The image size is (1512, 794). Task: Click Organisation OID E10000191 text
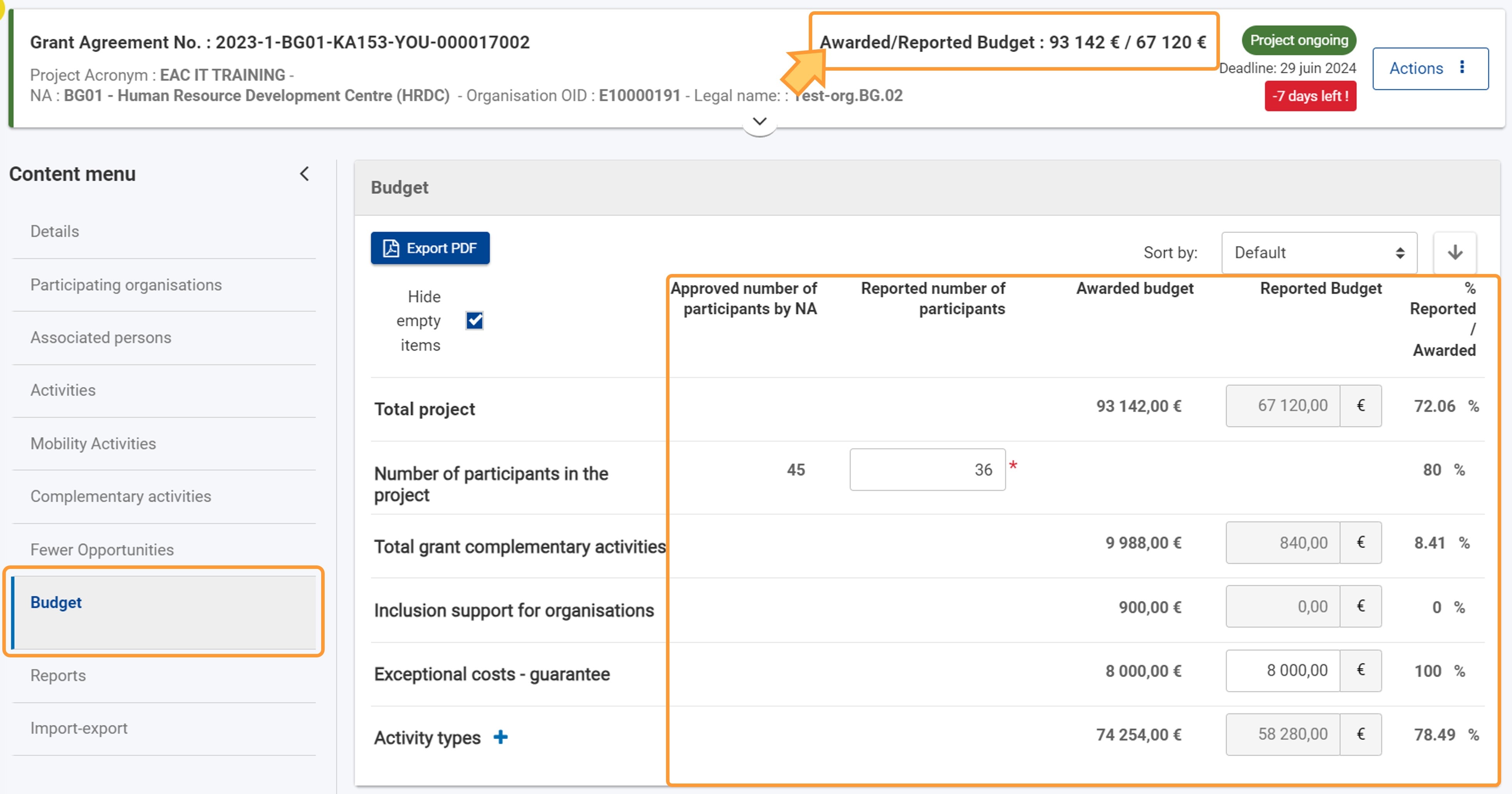click(x=573, y=95)
